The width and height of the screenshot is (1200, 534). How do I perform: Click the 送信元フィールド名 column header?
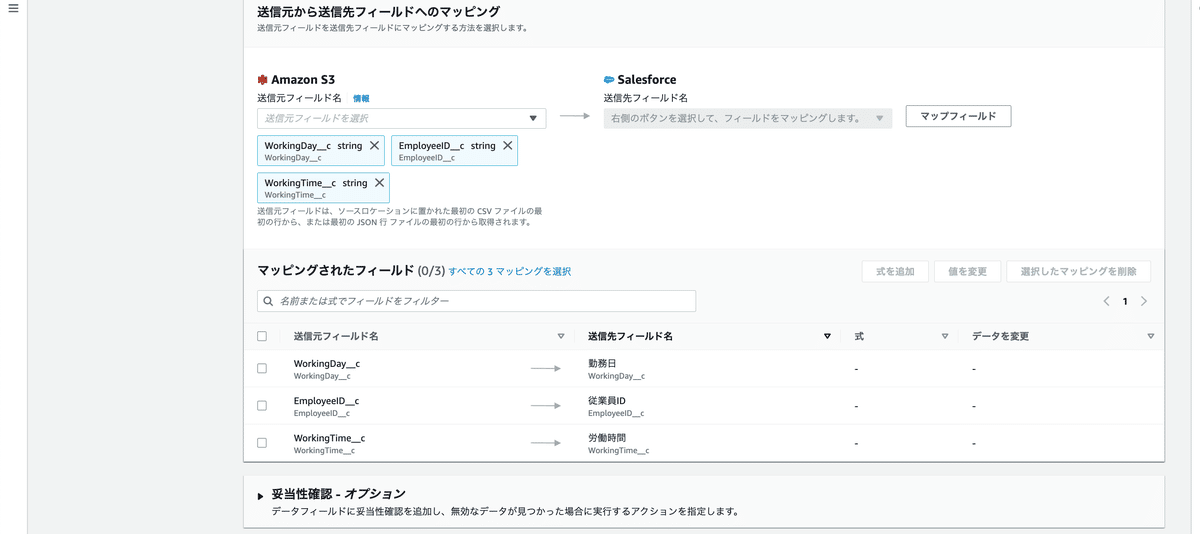tap(336, 336)
